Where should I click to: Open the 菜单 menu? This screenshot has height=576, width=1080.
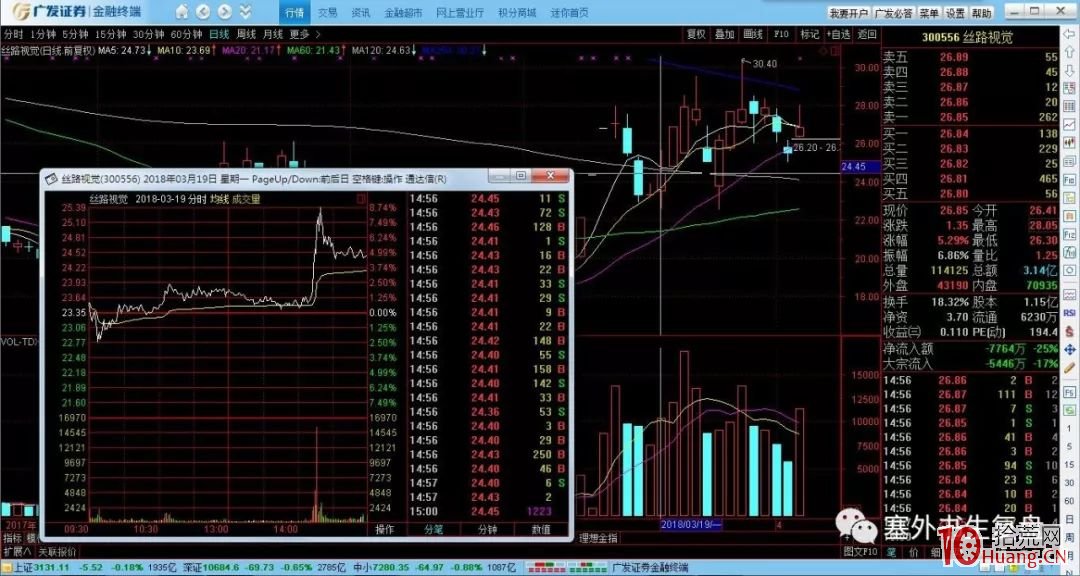pos(929,13)
